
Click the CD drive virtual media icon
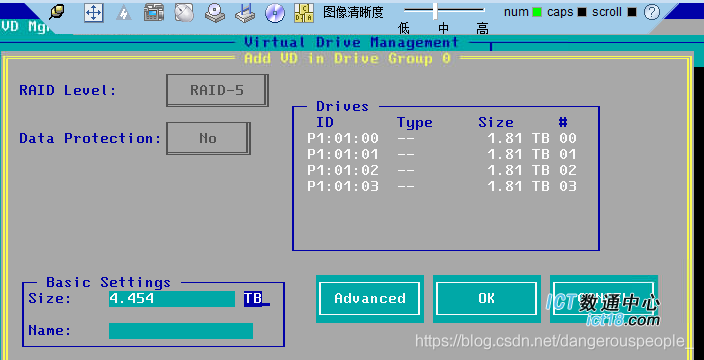coord(215,13)
